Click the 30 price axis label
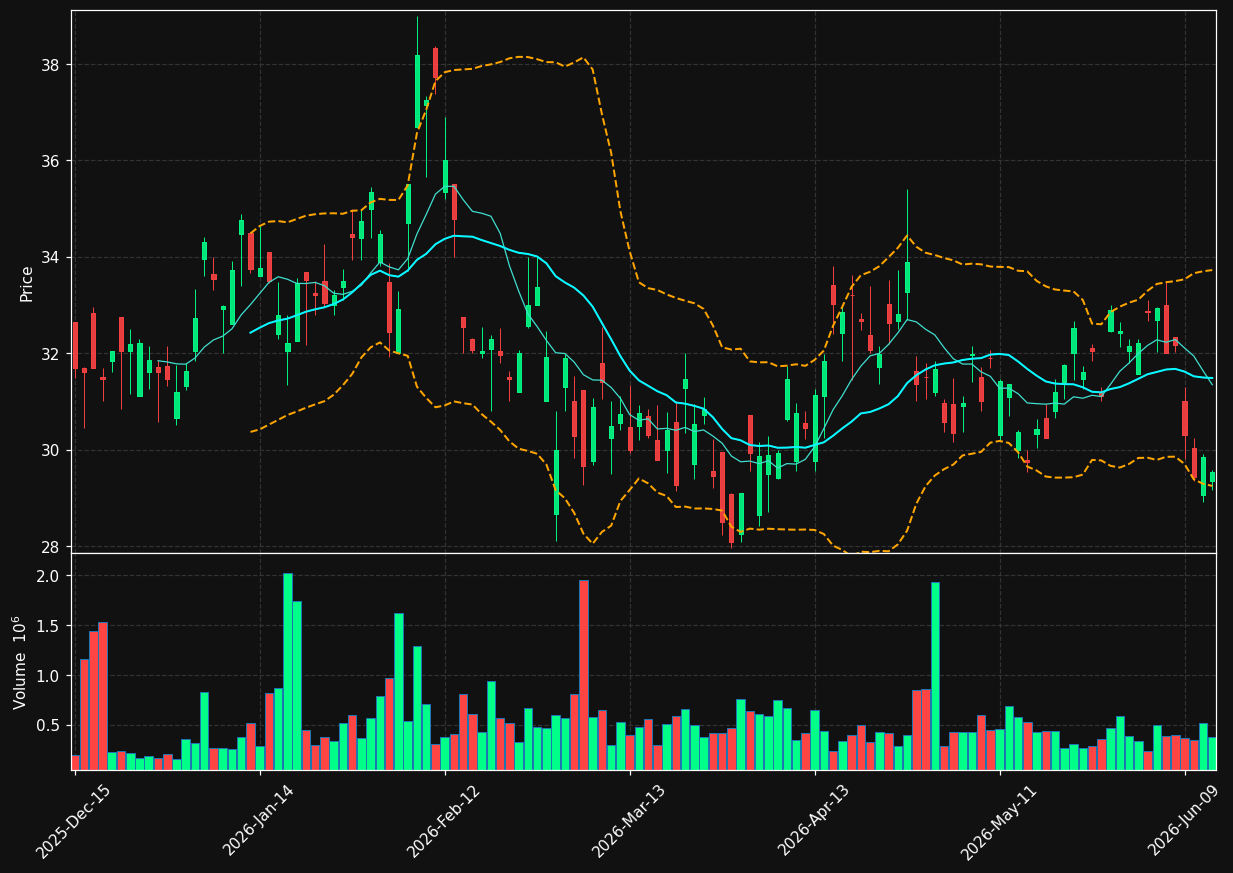This screenshot has height=873, width=1233. 53,450
